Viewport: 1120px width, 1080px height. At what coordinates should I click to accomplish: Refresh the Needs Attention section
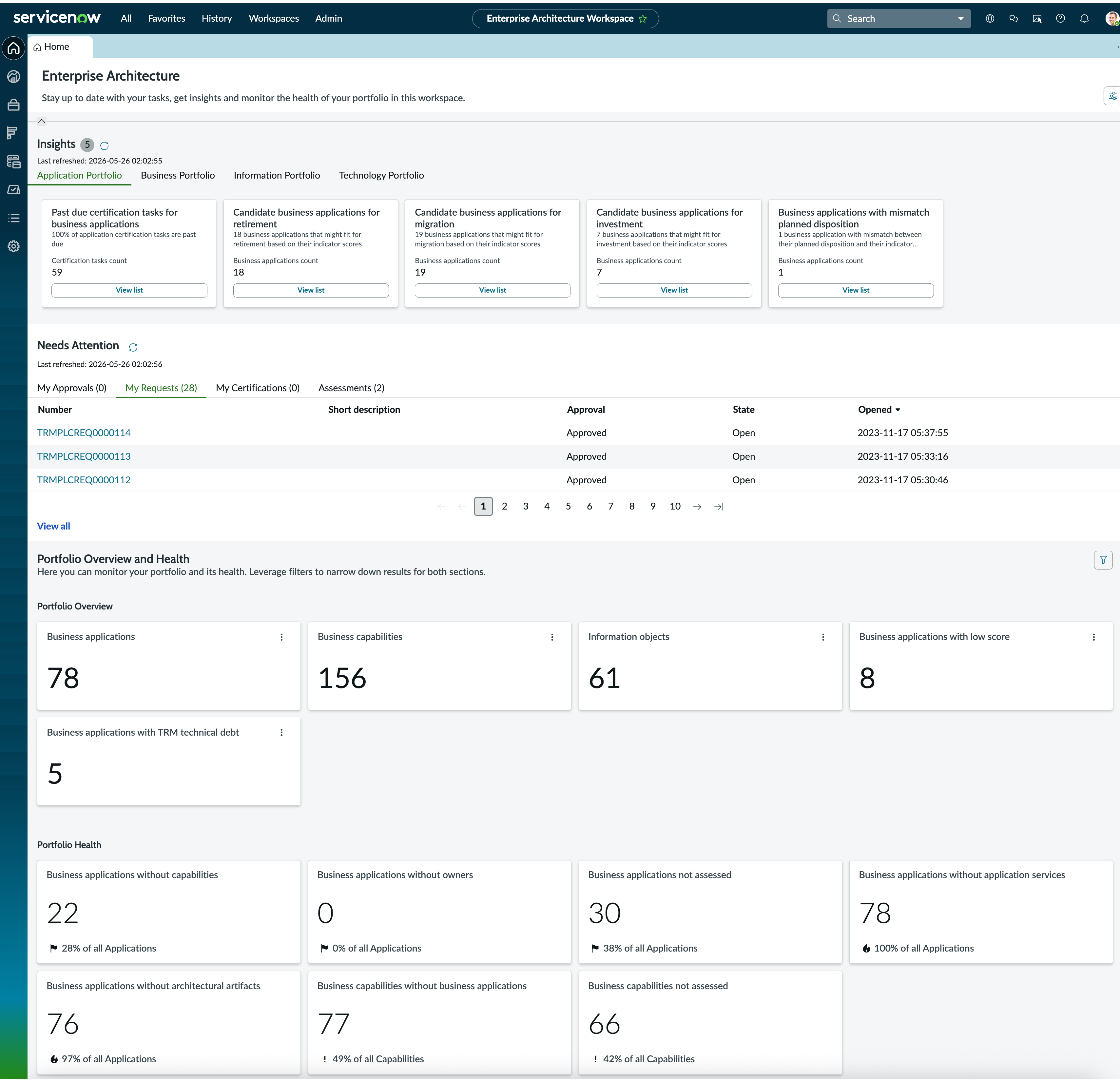click(133, 347)
